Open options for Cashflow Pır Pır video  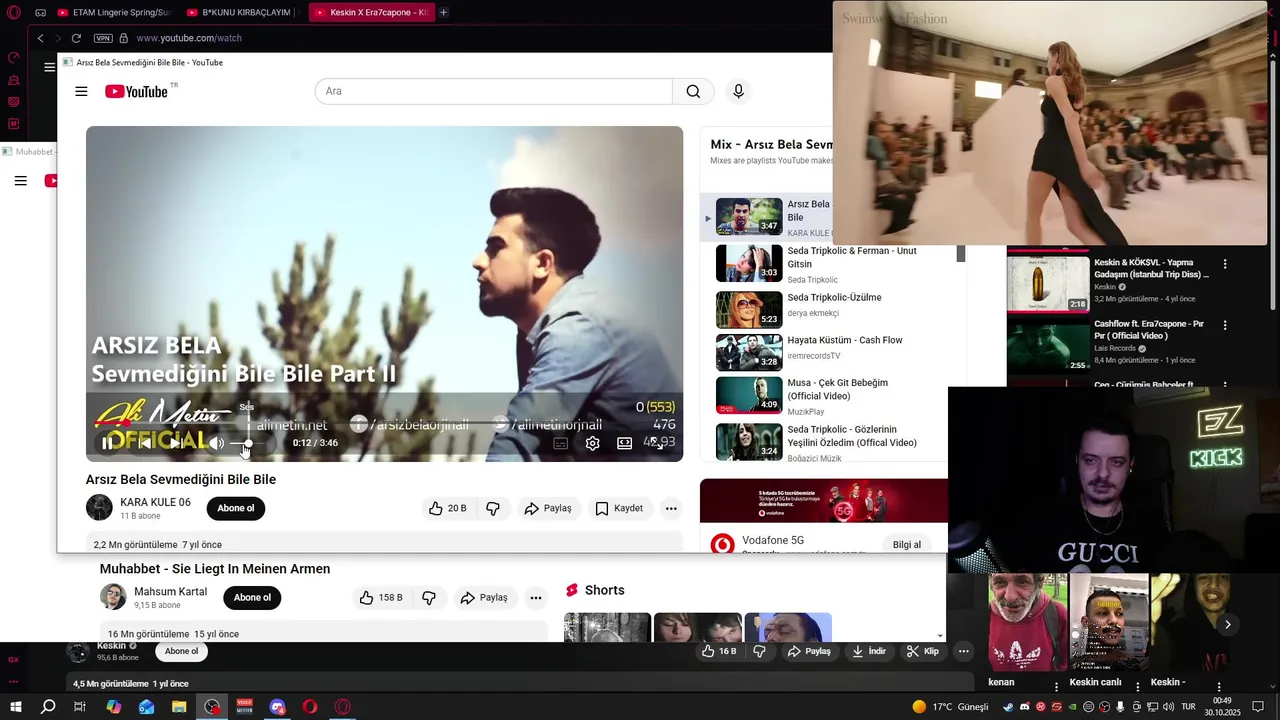pos(1225,325)
